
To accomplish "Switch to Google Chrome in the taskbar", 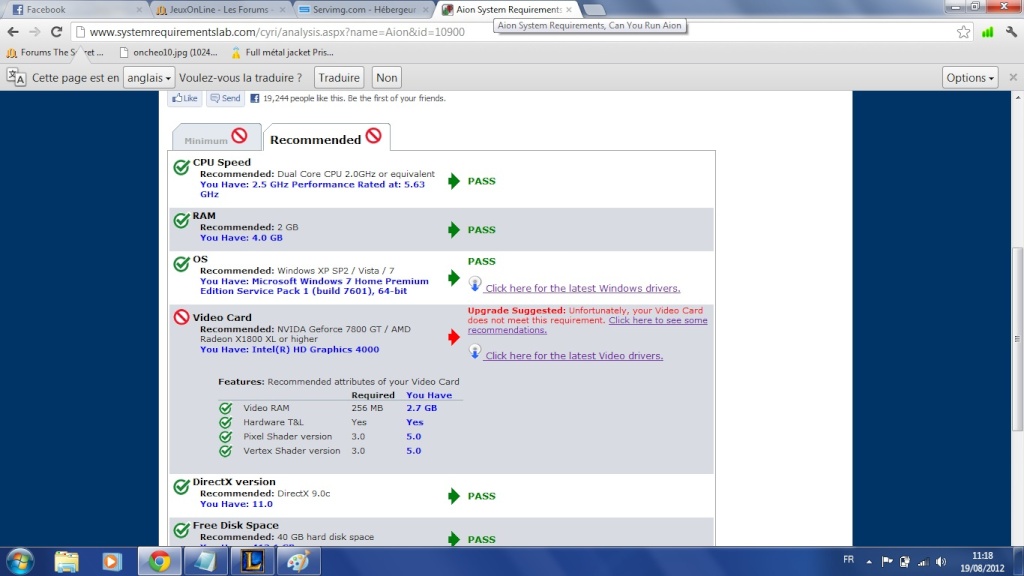I will click(x=159, y=562).
